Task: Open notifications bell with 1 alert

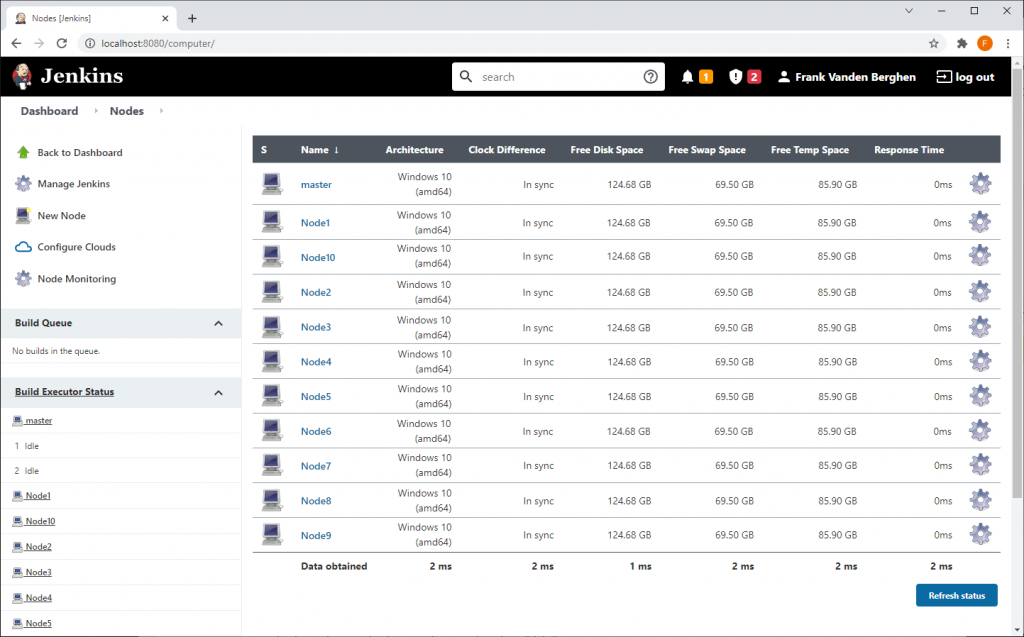Action: pos(687,77)
